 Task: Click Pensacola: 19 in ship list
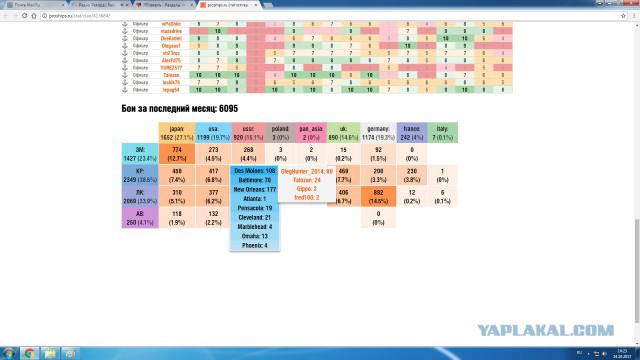click(x=255, y=208)
